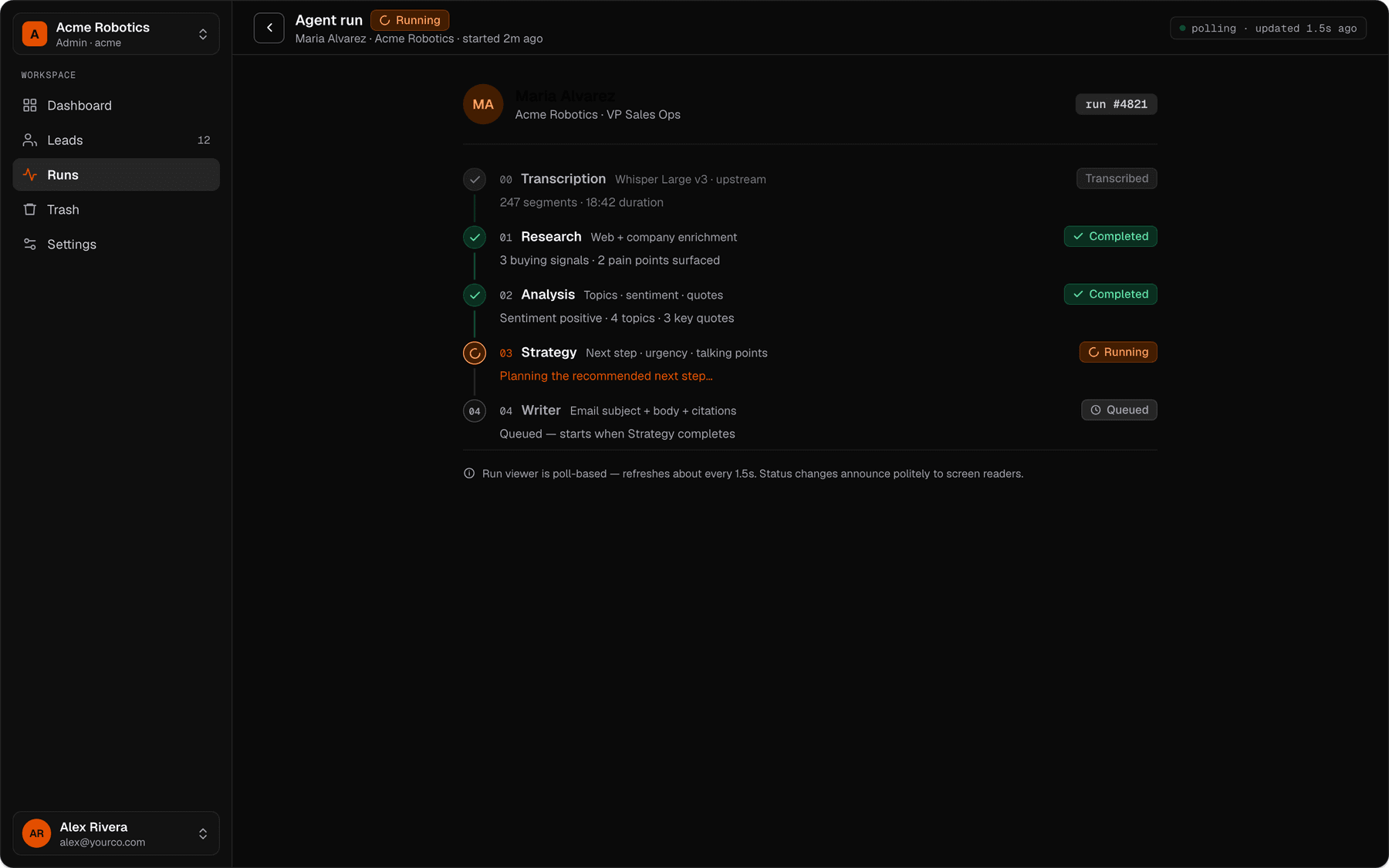Screen dimensions: 1389x868
Task: Click the checkmark in Analysis Completed badge
Action: click(1078, 294)
